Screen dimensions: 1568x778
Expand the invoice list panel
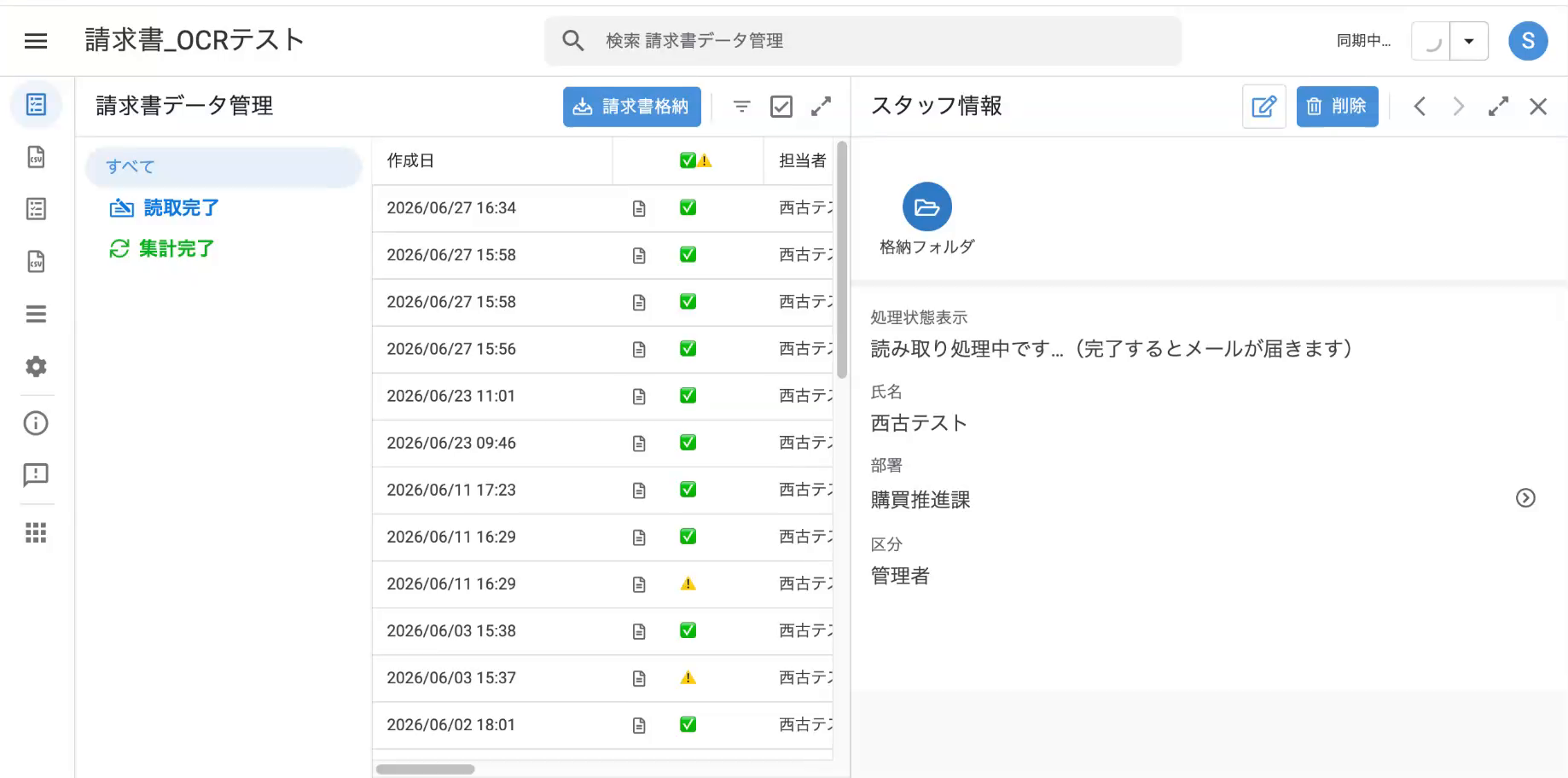coord(821,107)
